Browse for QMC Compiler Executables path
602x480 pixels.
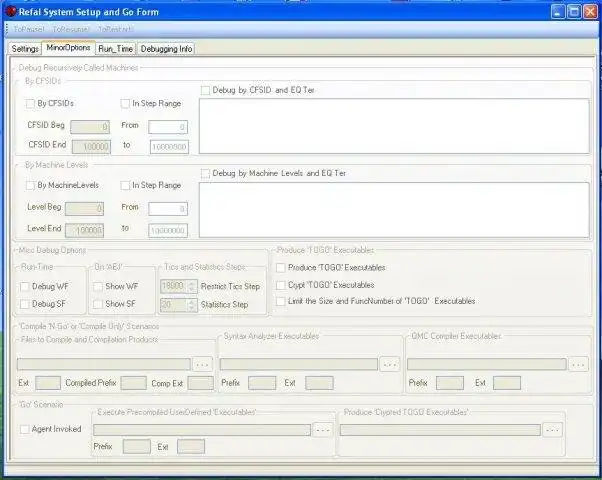pyautogui.click(x=578, y=364)
